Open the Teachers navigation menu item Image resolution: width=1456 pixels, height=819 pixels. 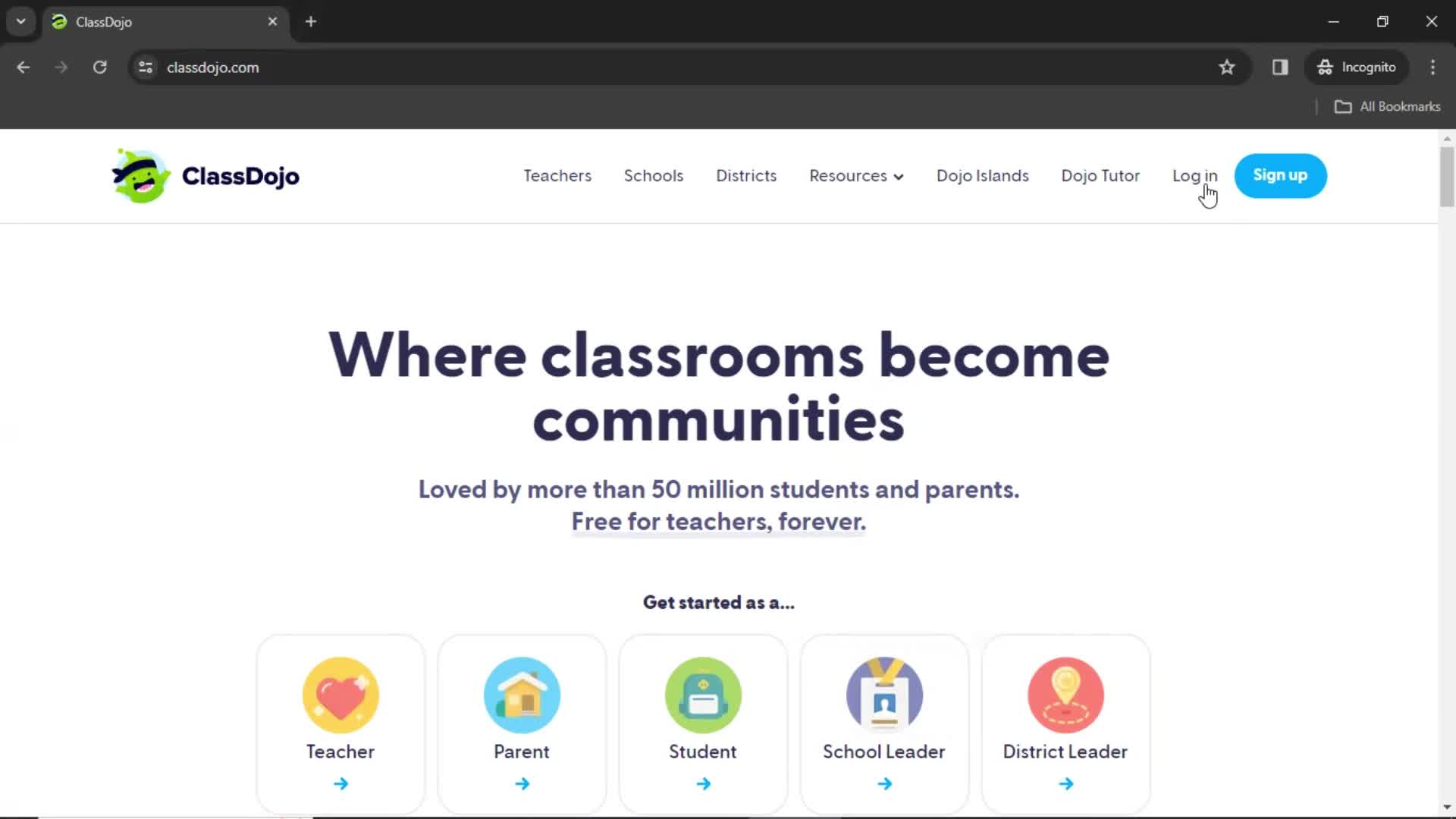[x=557, y=175]
